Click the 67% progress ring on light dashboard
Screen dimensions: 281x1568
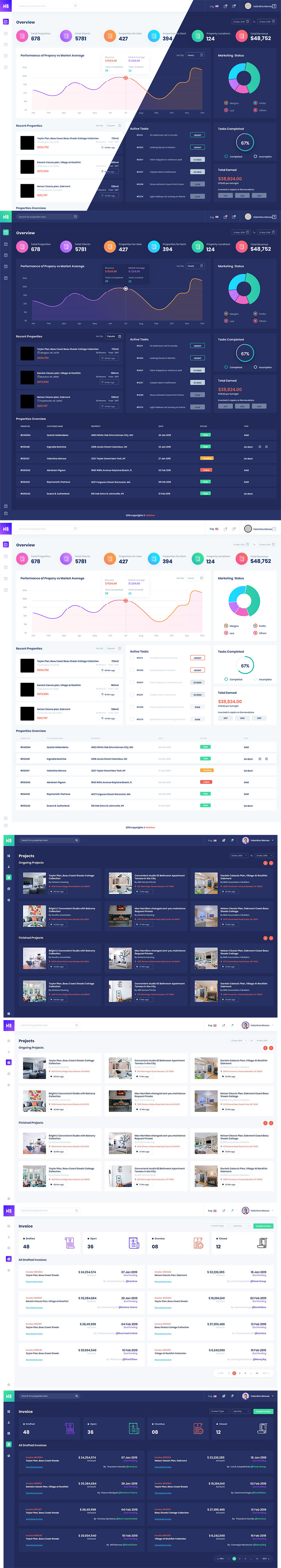pos(244,665)
